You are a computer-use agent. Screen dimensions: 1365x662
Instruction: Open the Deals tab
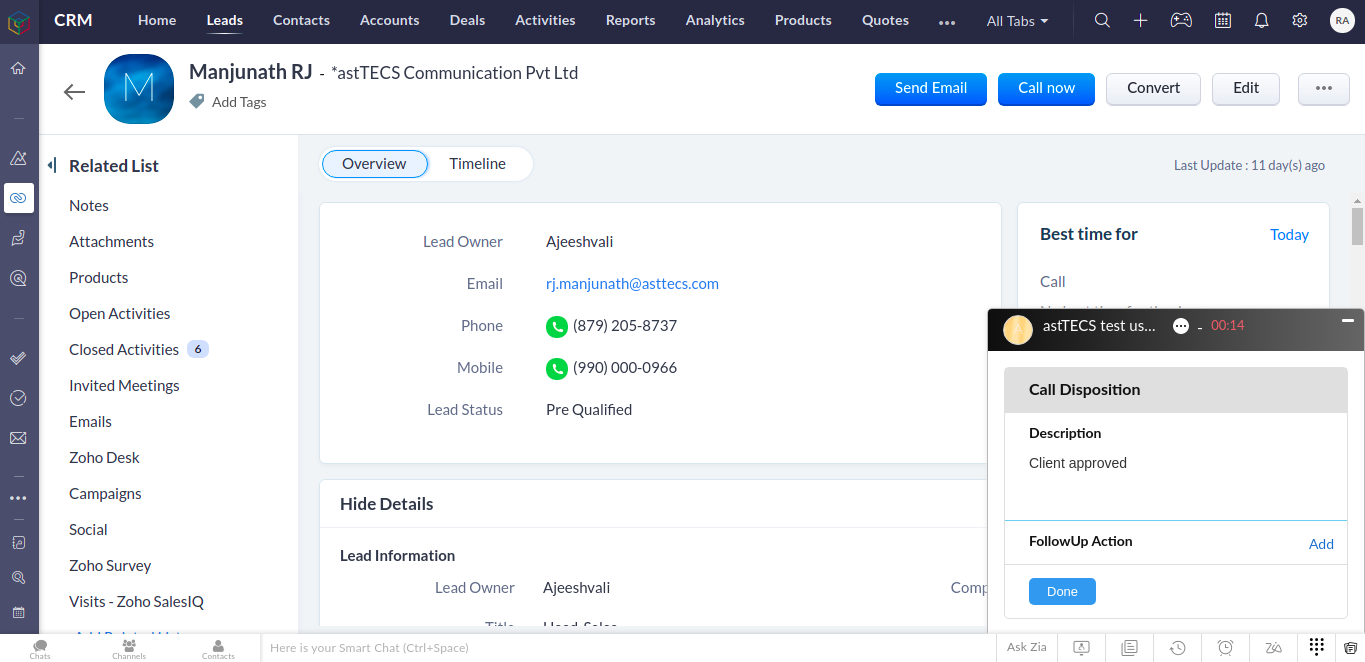pyautogui.click(x=467, y=20)
